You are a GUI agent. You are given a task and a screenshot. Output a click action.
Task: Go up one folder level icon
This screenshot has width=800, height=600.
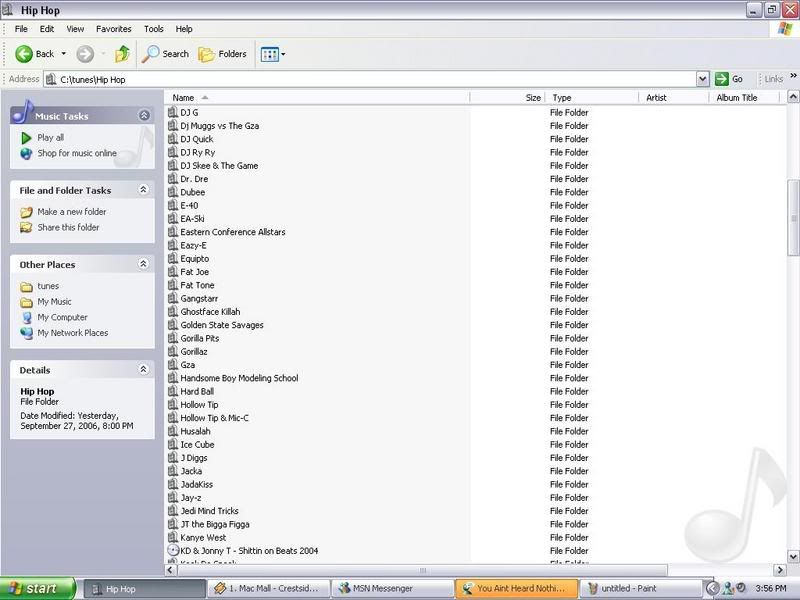(x=122, y=54)
